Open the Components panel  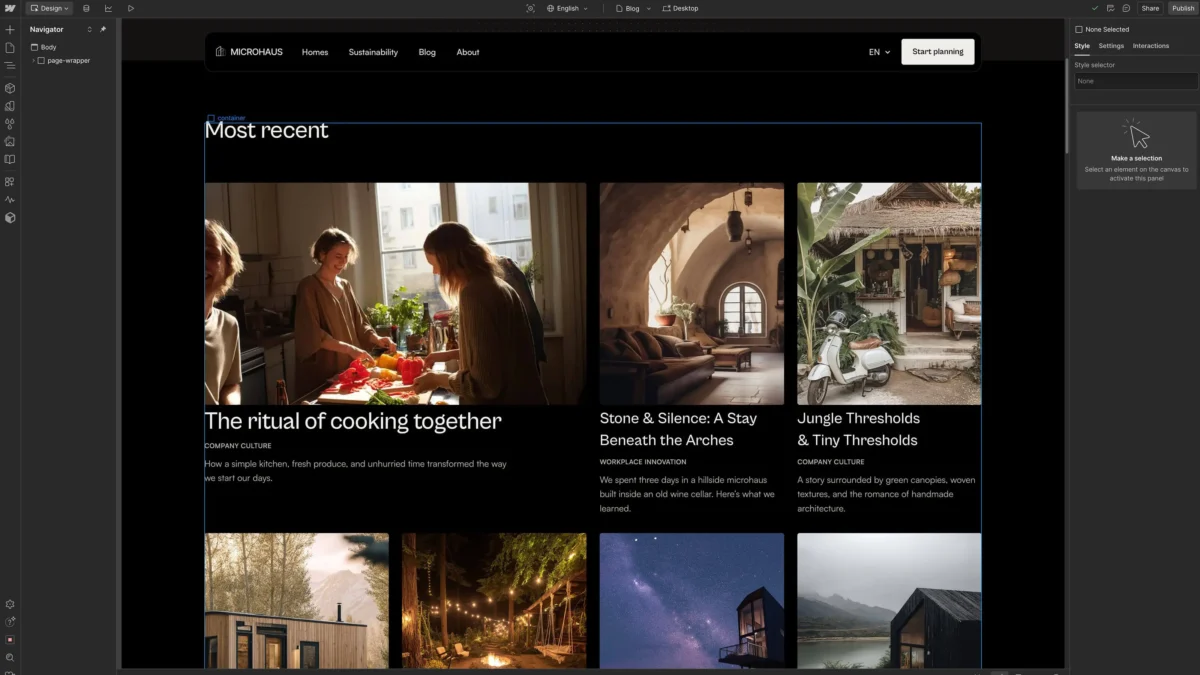pyautogui.click(x=10, y=87)
